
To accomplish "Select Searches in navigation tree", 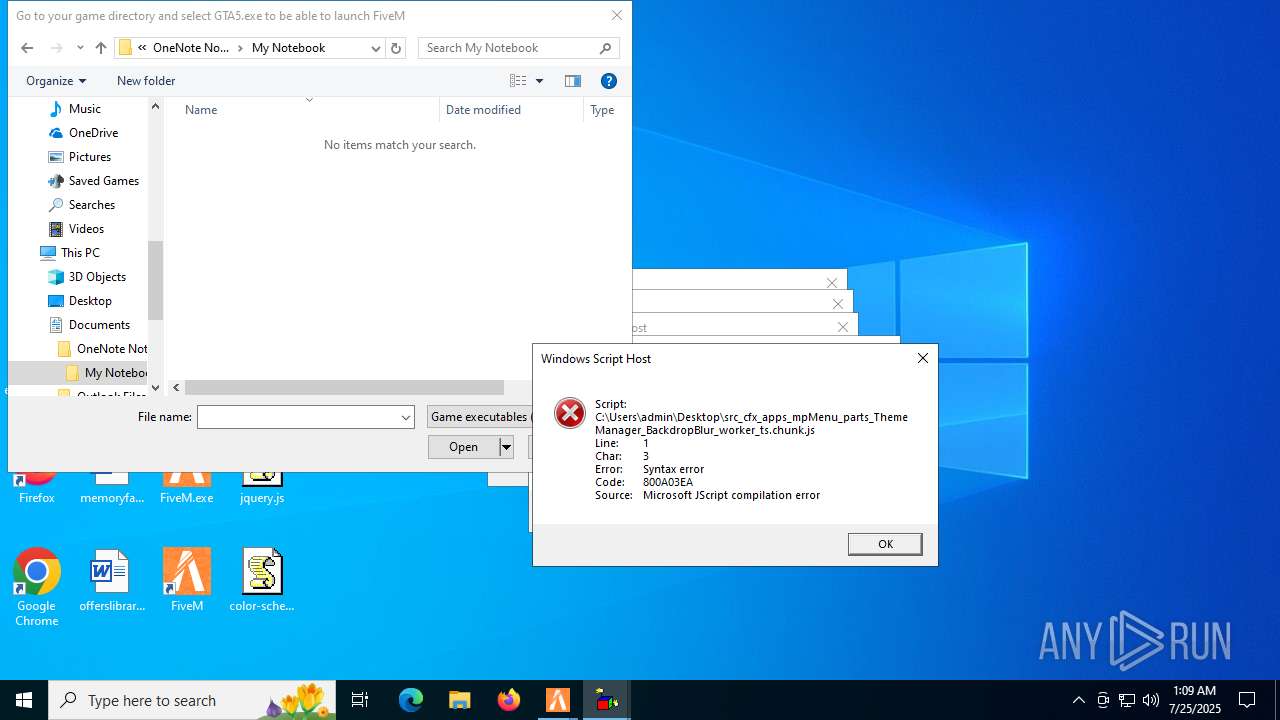I will click(92, 205).
